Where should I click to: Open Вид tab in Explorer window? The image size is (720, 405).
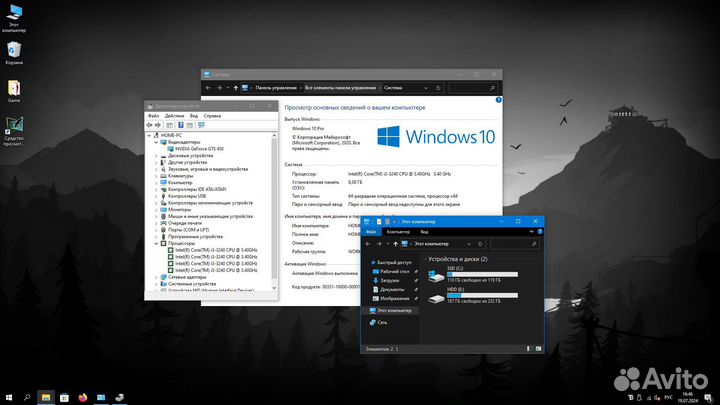coord(424,232)
